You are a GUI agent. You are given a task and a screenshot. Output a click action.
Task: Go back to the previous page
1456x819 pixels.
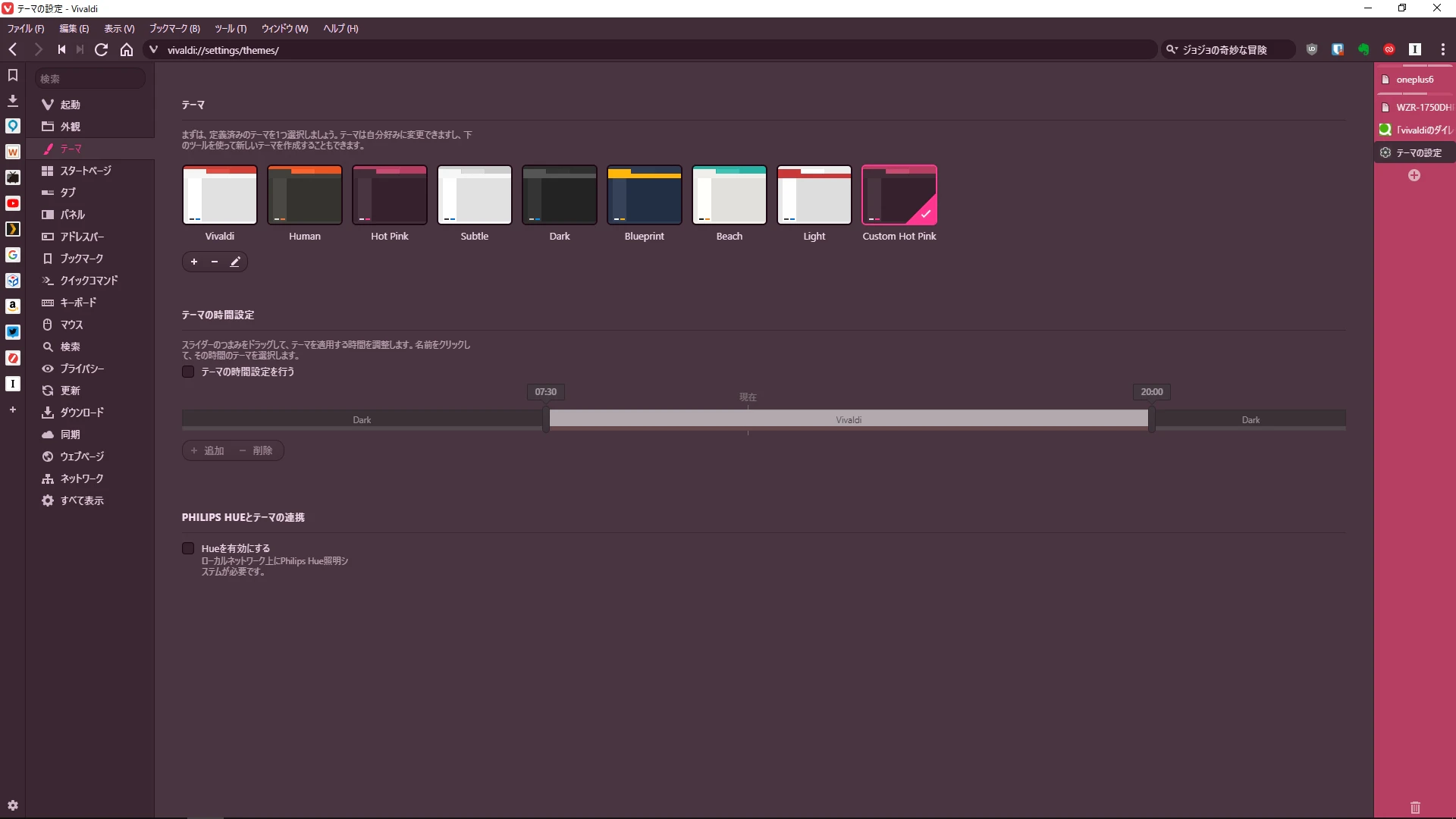13,49
